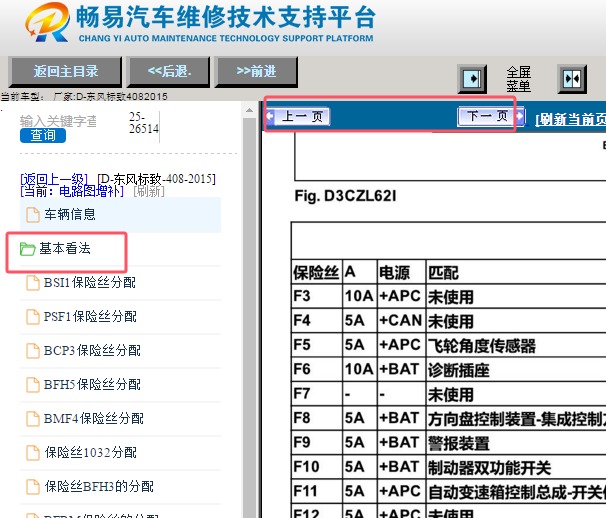Click the page icon beside 保险丝1032分配
The height and width of the screenshot is (518, 606).
tap(33, 453)
